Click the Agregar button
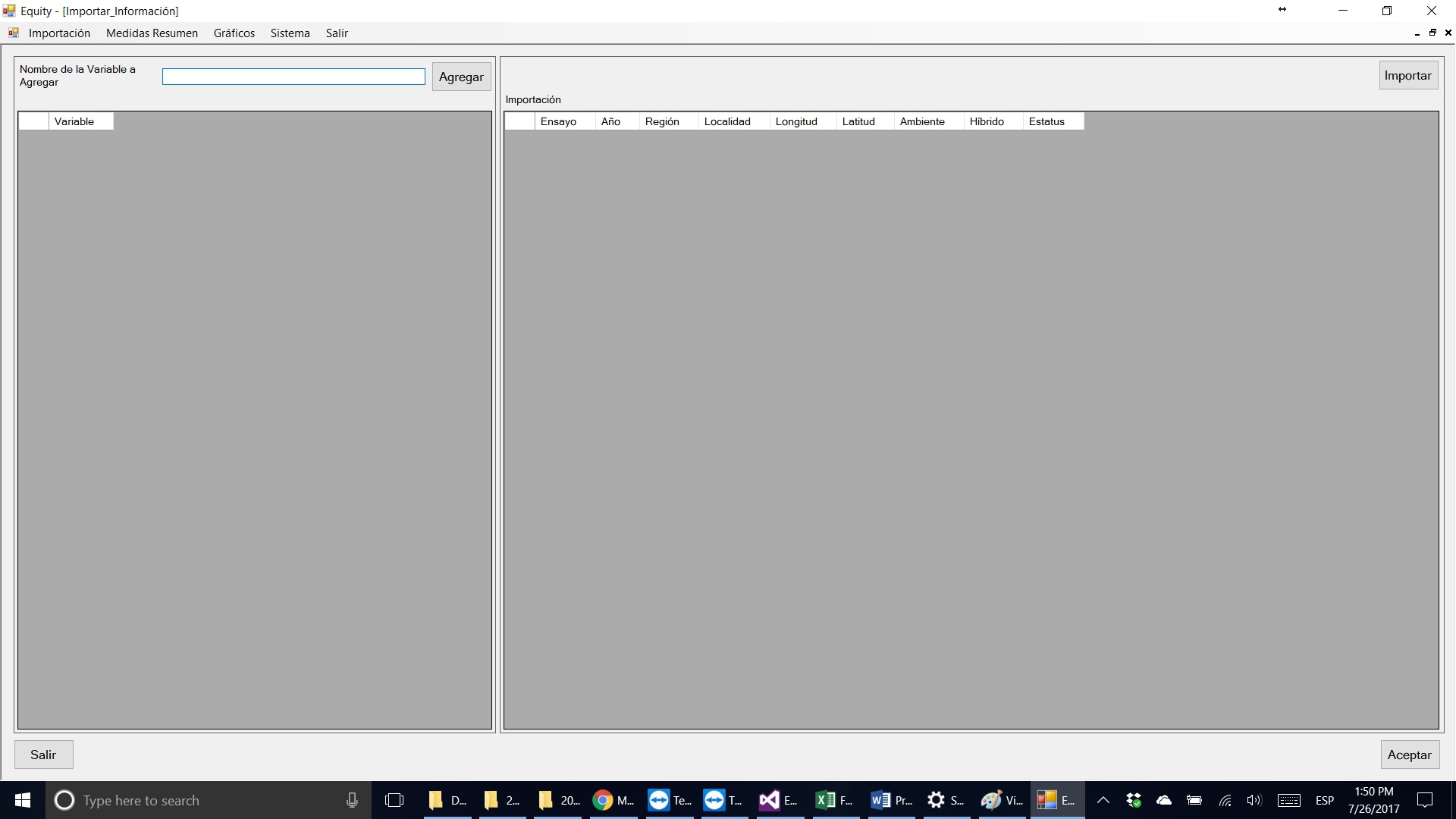 point(461,77)
